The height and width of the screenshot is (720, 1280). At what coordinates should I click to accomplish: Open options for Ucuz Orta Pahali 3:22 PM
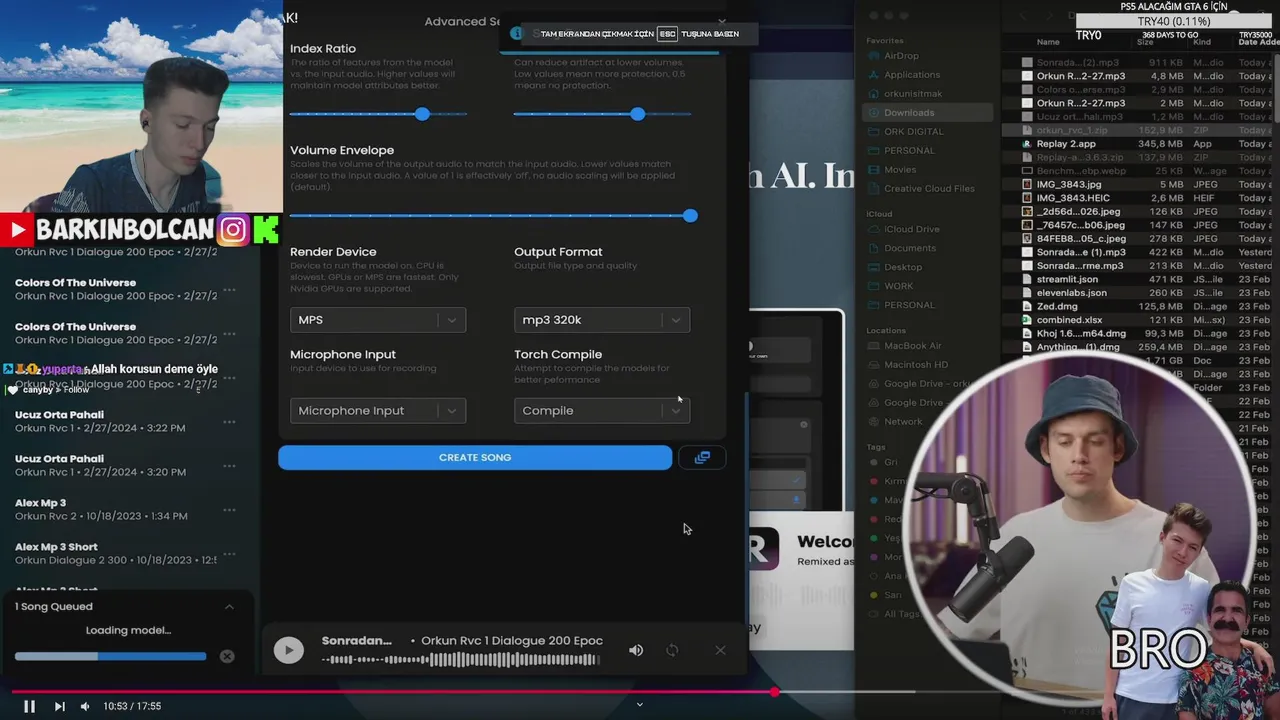229,422
